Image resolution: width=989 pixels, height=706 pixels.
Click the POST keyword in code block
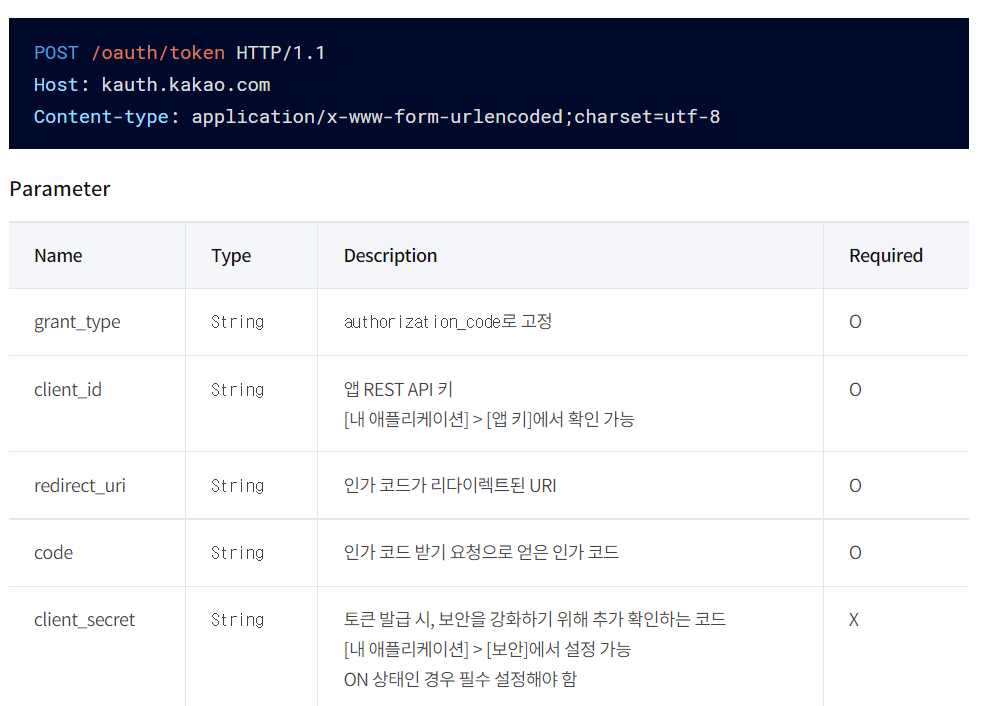click(56, 52)
